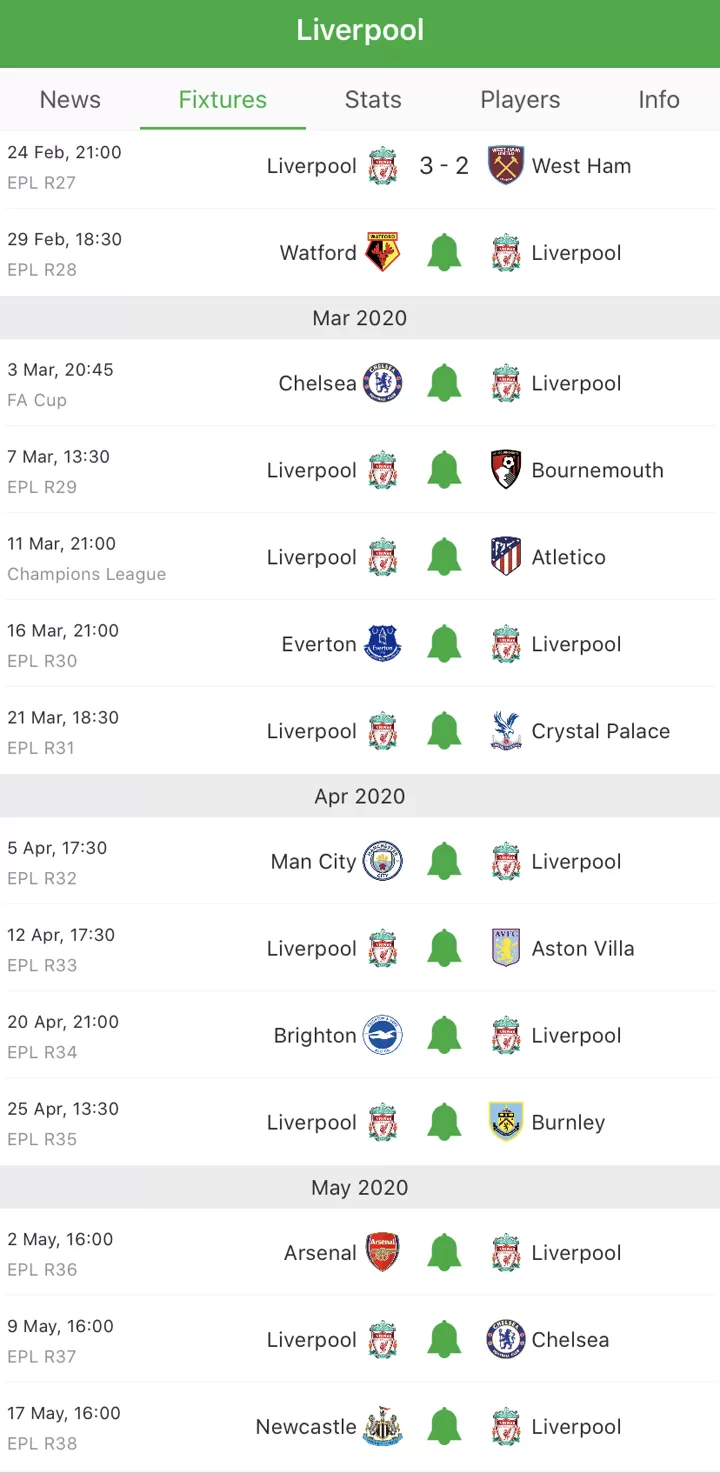Tap the Burnley team name
Viewport: 720px width, 1473px height.
pyautogui.click(x=568, y=1123)
